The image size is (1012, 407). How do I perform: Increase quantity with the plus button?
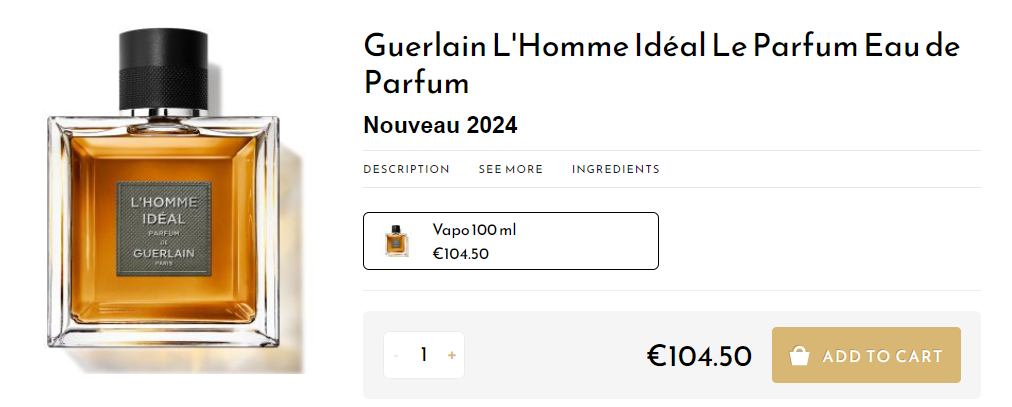point(452,355)
